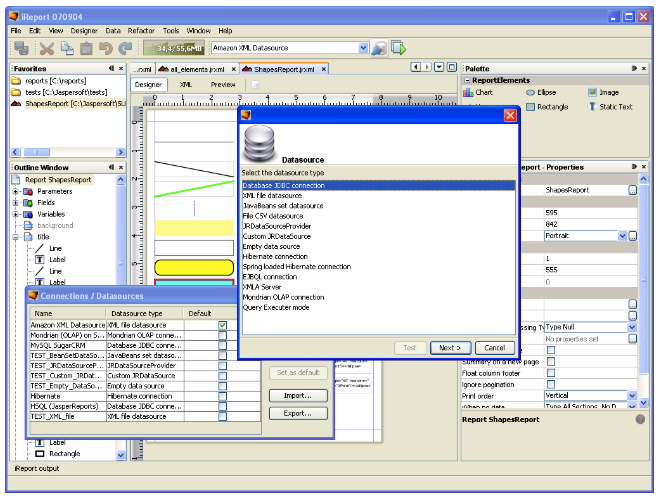Open the editor tab list dropdown arrow
Screen dimensions: 658x498
pos(439,67)
